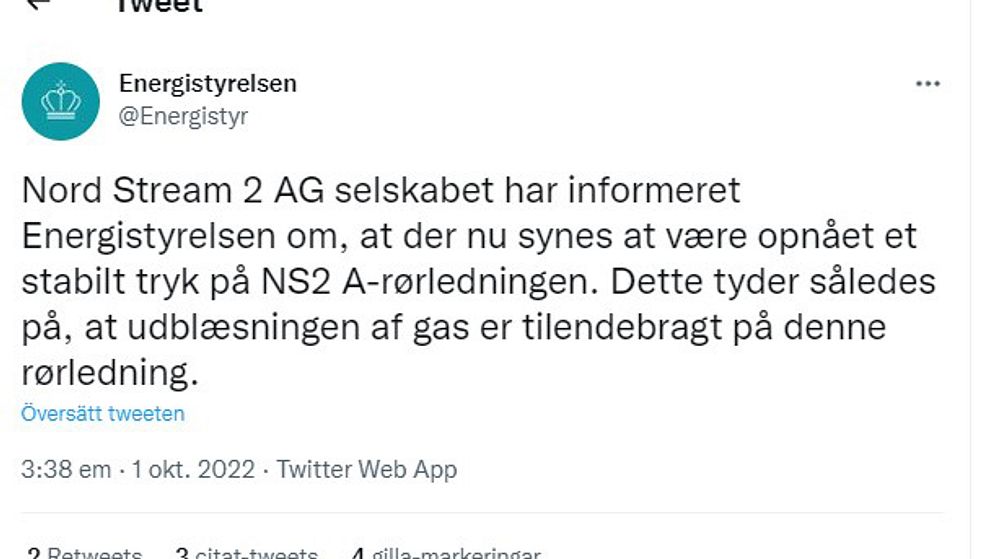Click final word "rørledning." of the tweet
Screen dimensions: 992x559
[x=105, y=373]
